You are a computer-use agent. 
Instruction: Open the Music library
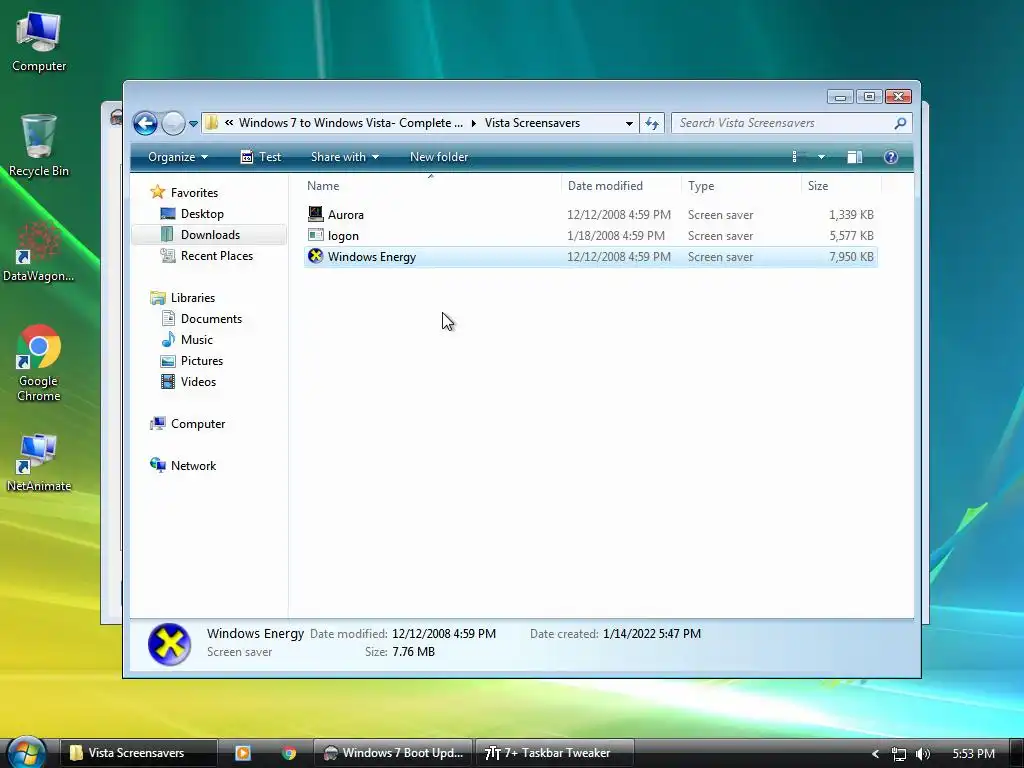click(197, 340)
